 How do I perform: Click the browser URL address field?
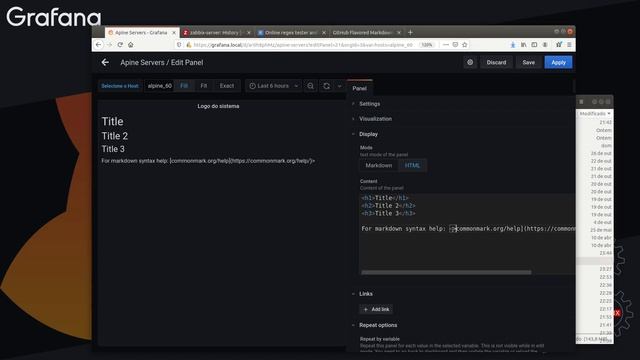303,45
